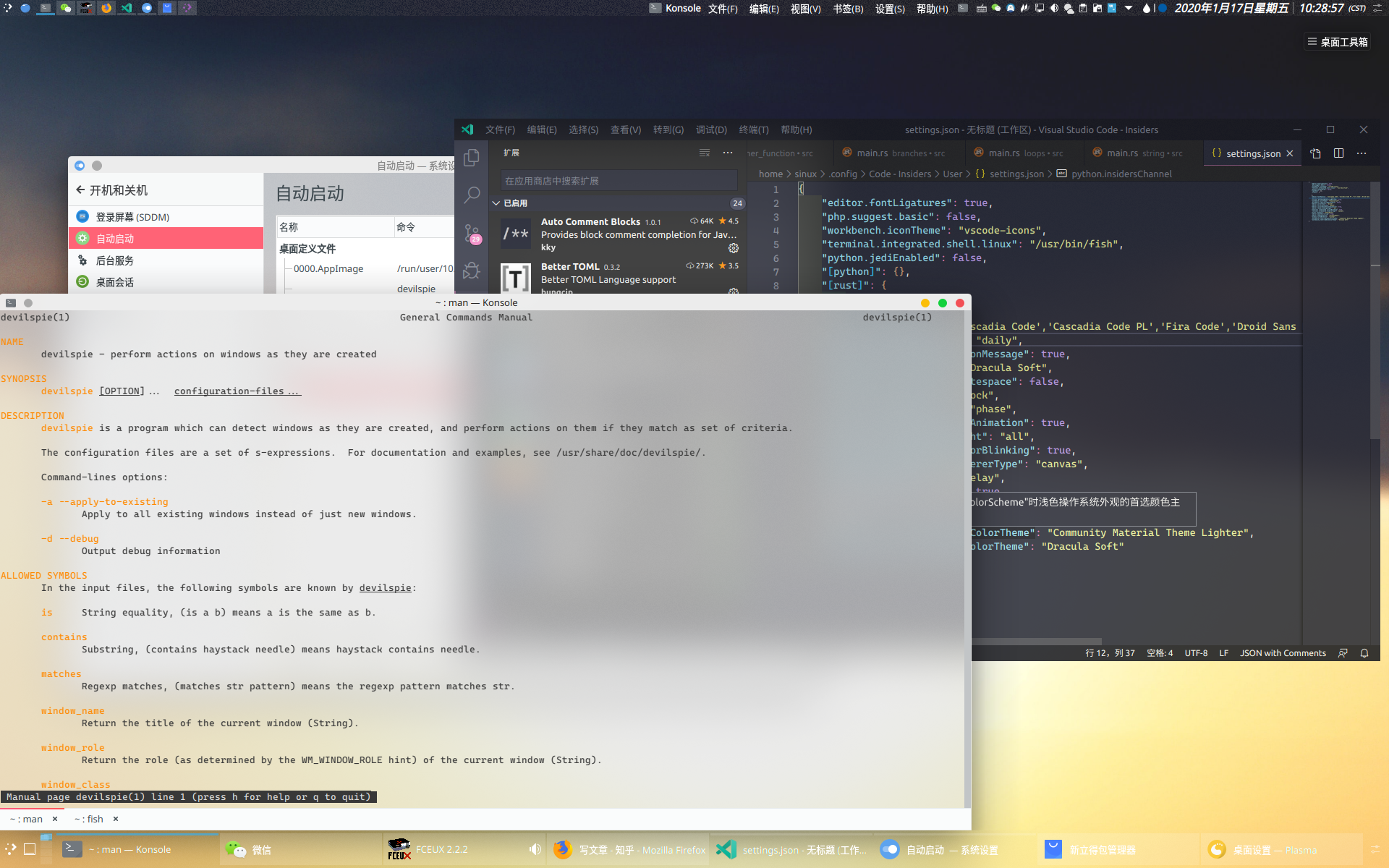Collapse the 已启用 extensions section
Viewport: 1389px width, 868px height.
(496, 203)
